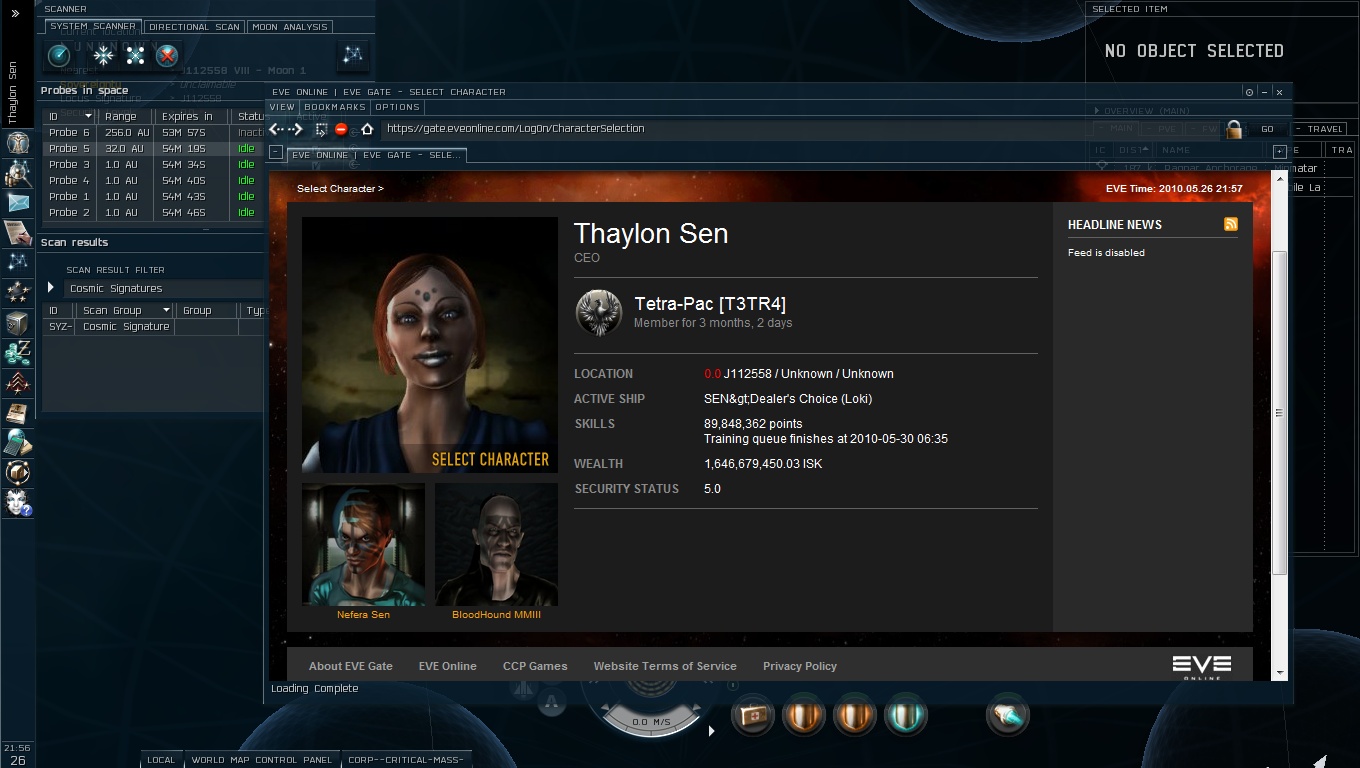Image resolution: width=1360 pixels, height=768 pixels.
Task: Activate the probe launcher module
Action: pos(1007,715)
